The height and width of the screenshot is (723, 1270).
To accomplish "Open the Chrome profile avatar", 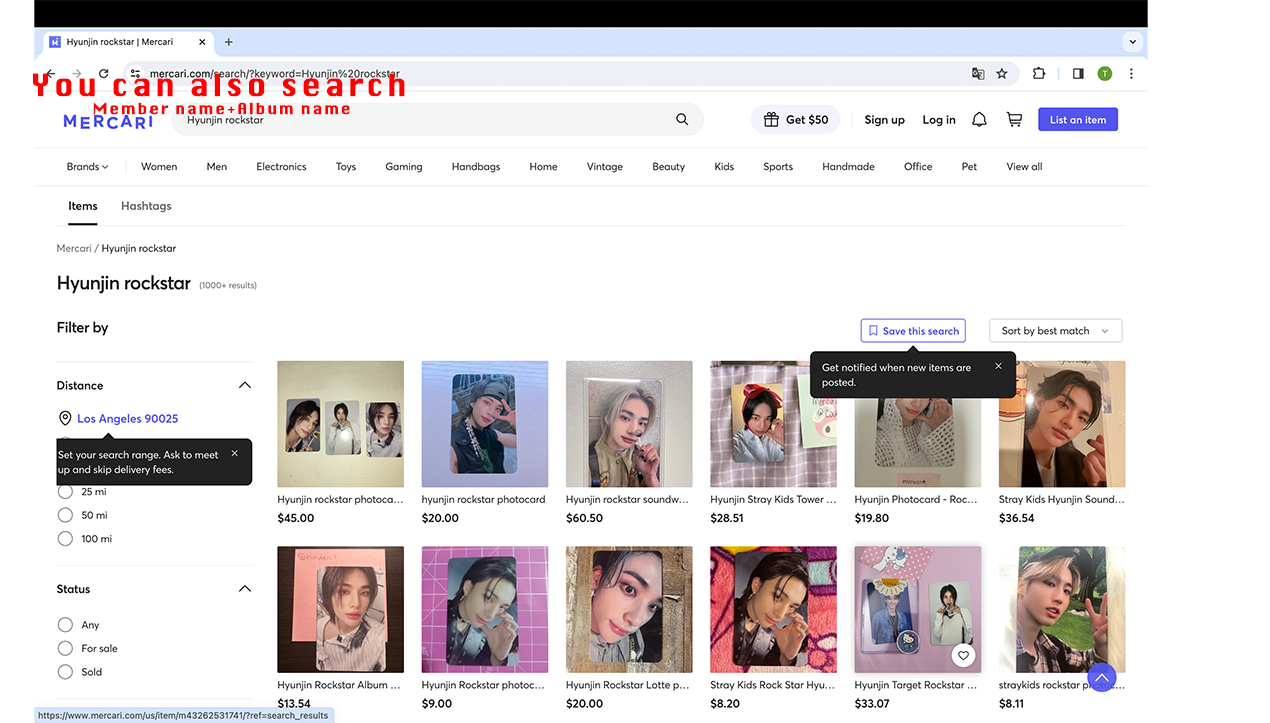I will pos(1104,74).
